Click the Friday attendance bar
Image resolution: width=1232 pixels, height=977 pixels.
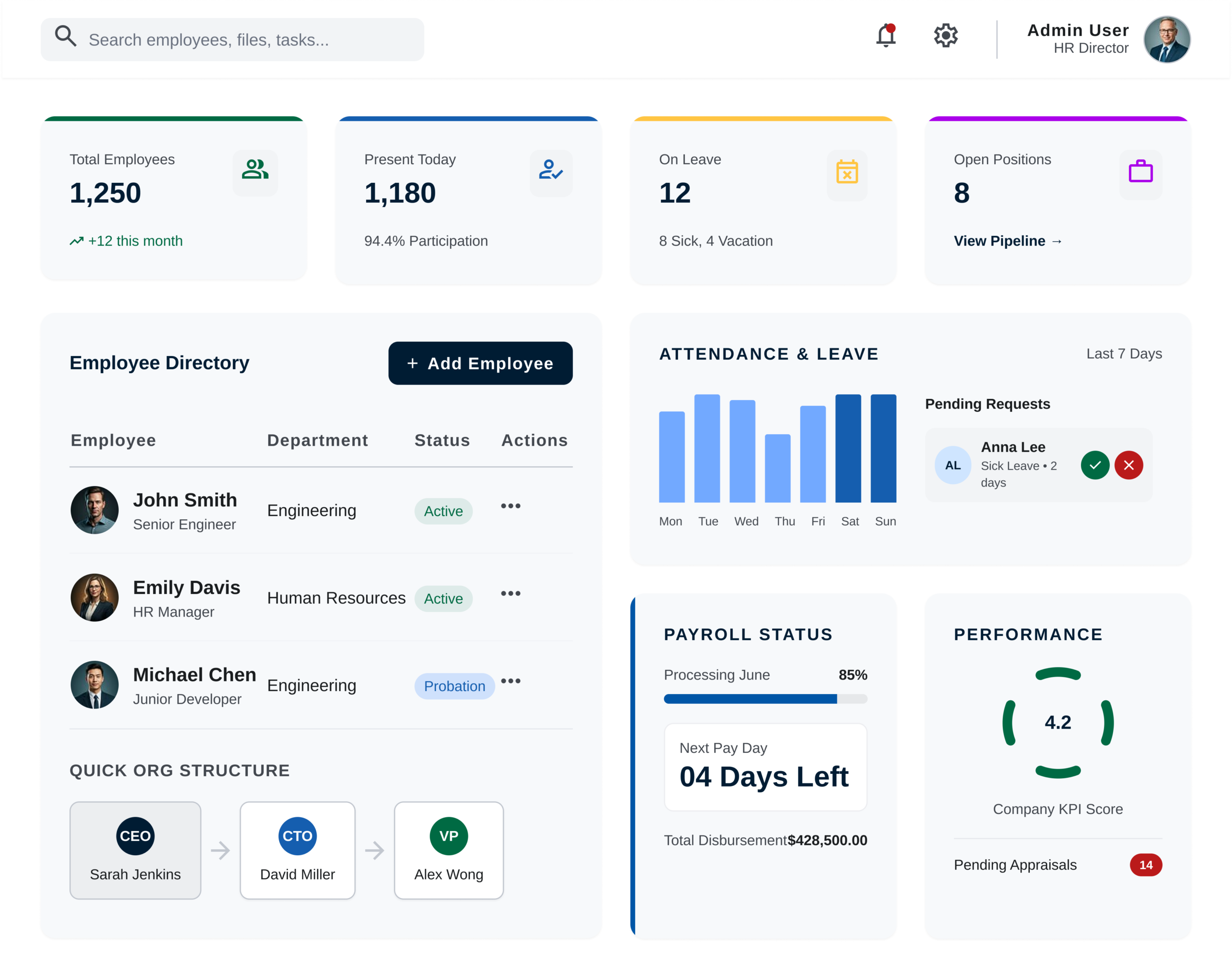813,454
